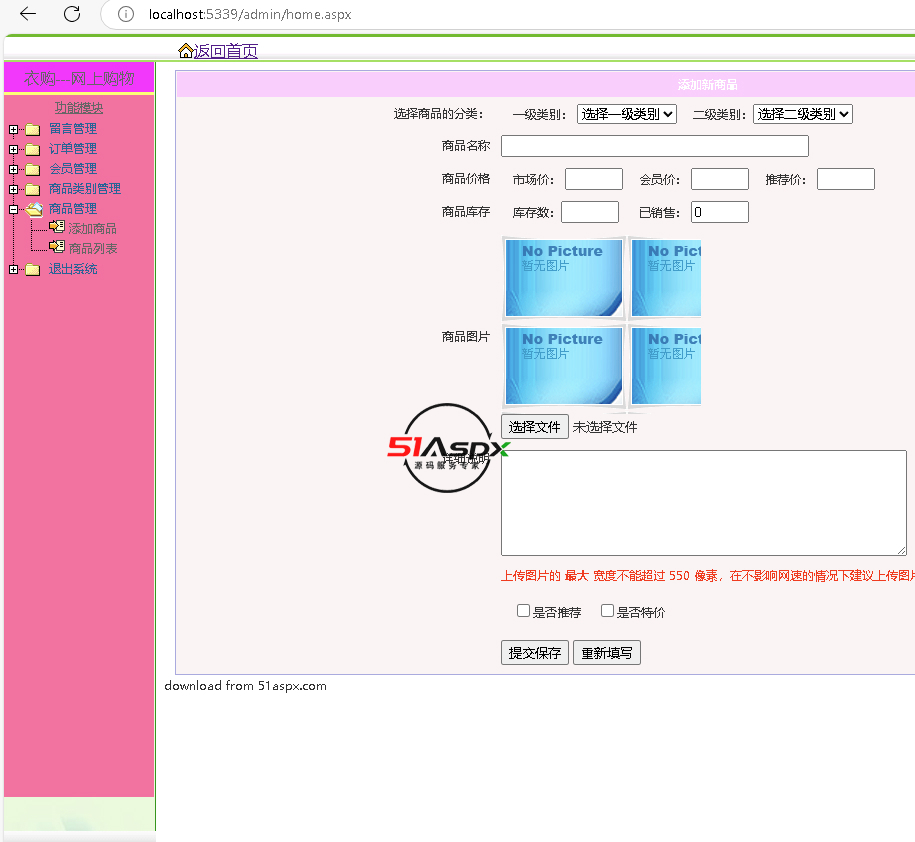Click the browser back arrow
This screenshot has width=915, height=842.
pos(27,13)
